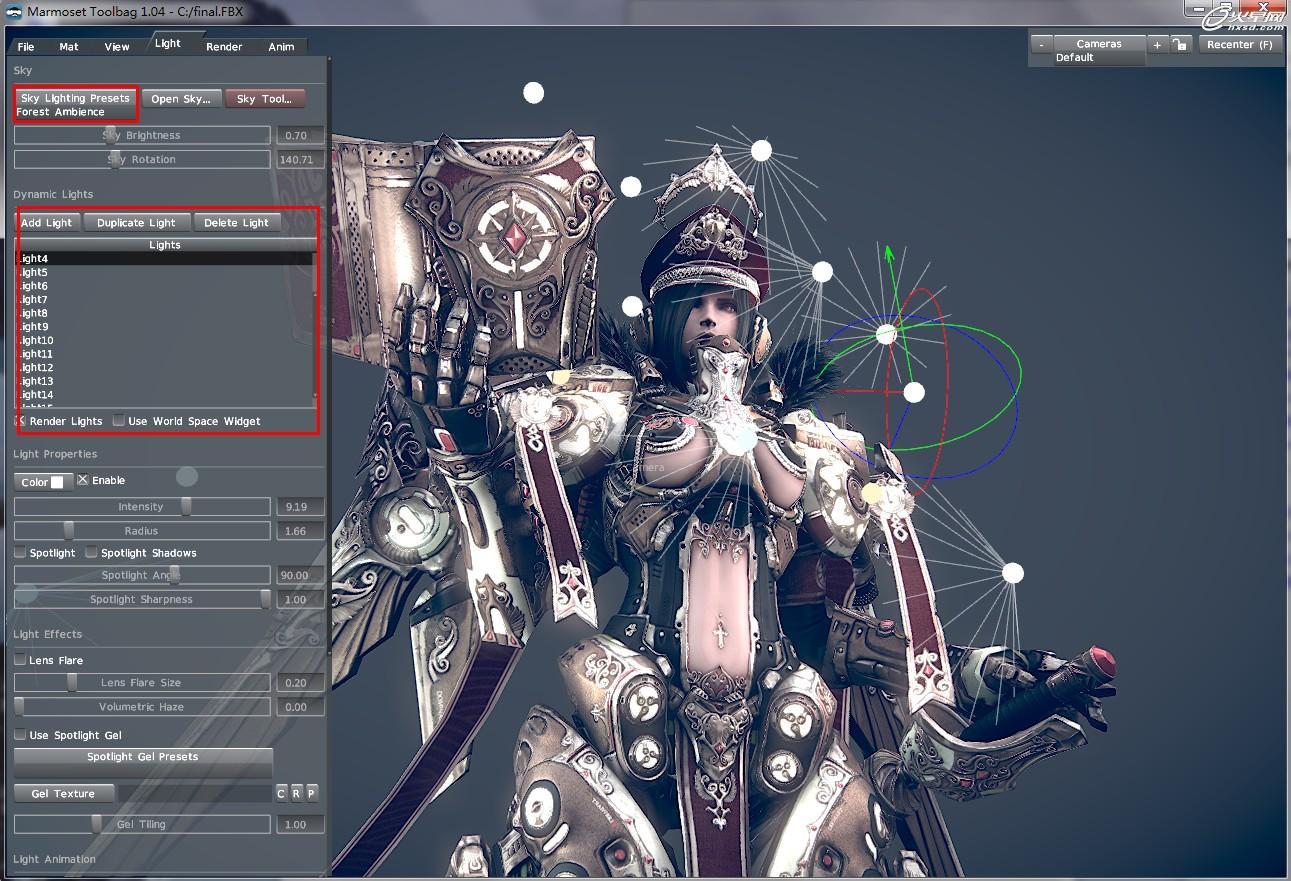The width and height of the screenshot is (1291, 881).
Task: Enable Spotlight Shadows
Action: pos(92,552)
